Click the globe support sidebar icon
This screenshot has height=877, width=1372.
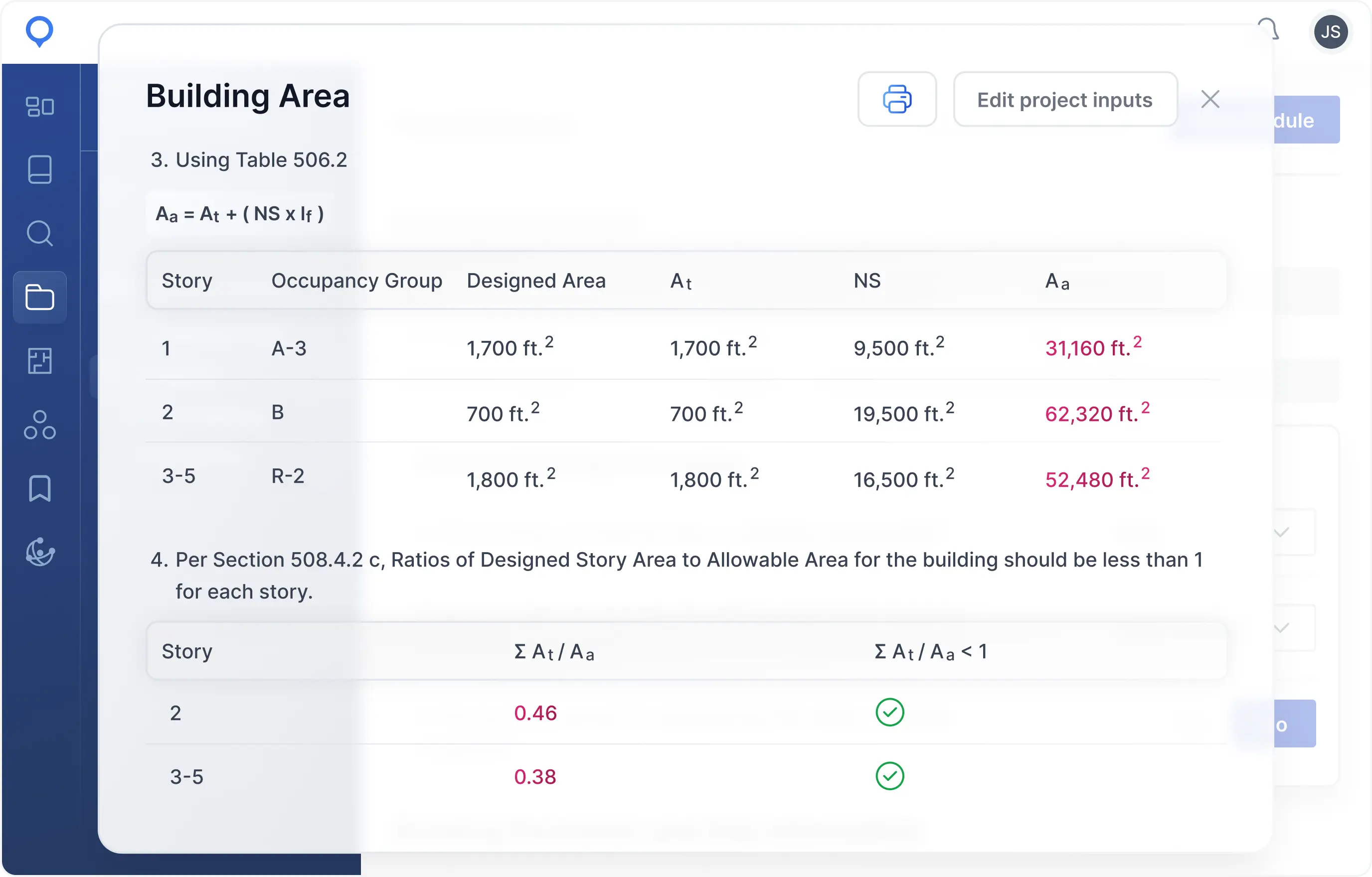coord(40,552)
